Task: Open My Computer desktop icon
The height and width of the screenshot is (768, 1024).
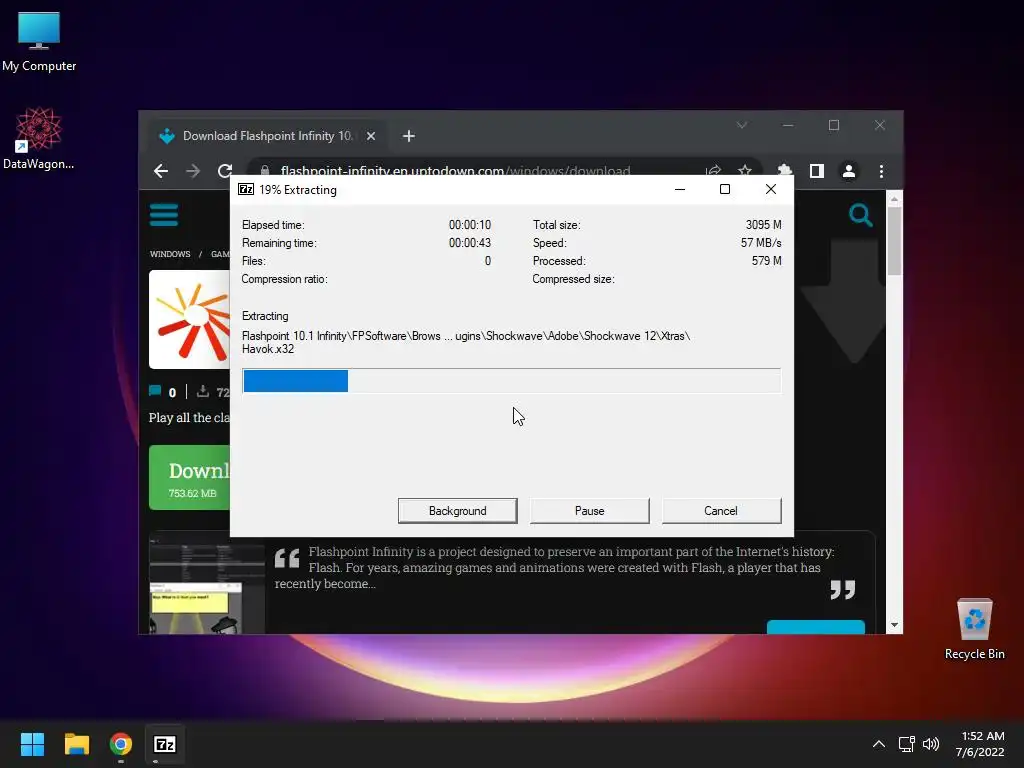Action: coord(39,42)
